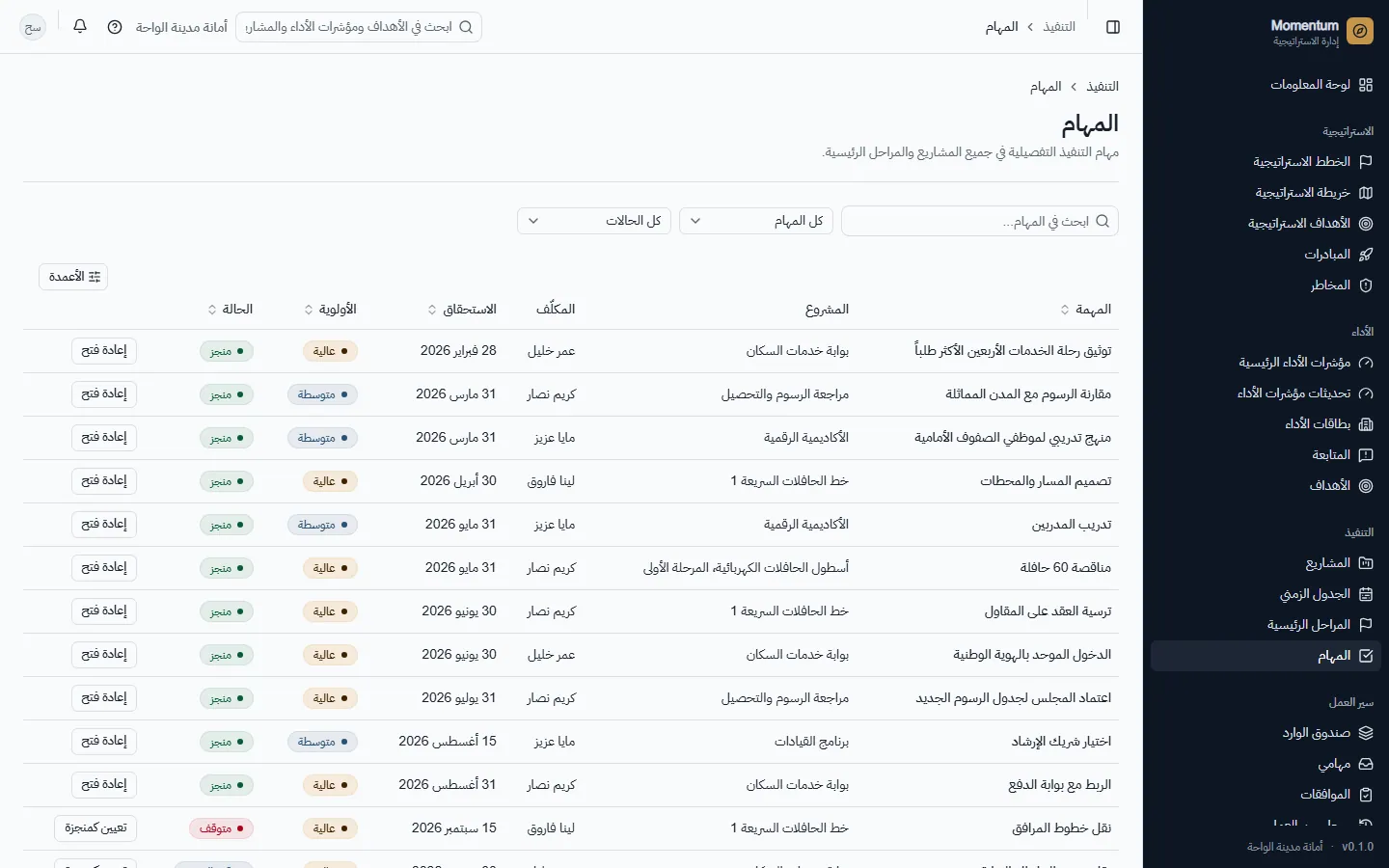1389x868 pixels.
Task: Click the global goals and KPIs search box
Action: [x=359, y=27]
